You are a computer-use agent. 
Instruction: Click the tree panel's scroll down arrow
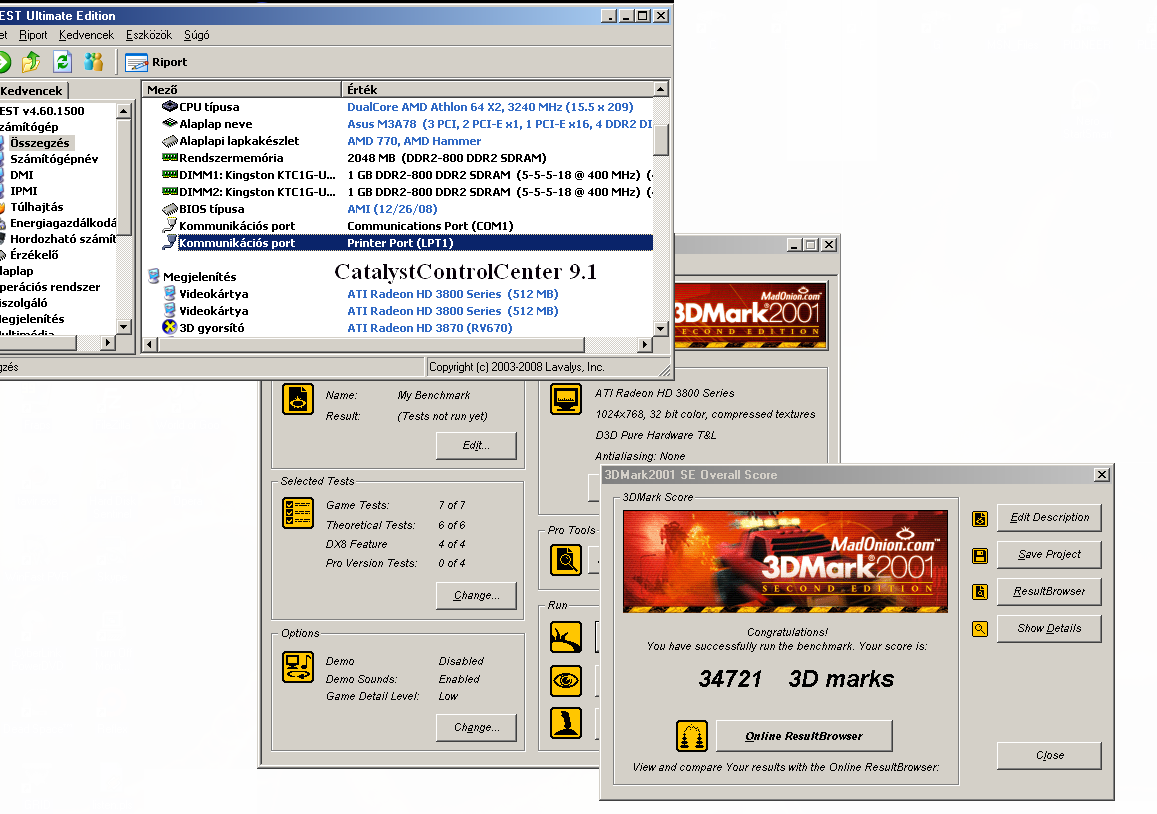point(124,325)
